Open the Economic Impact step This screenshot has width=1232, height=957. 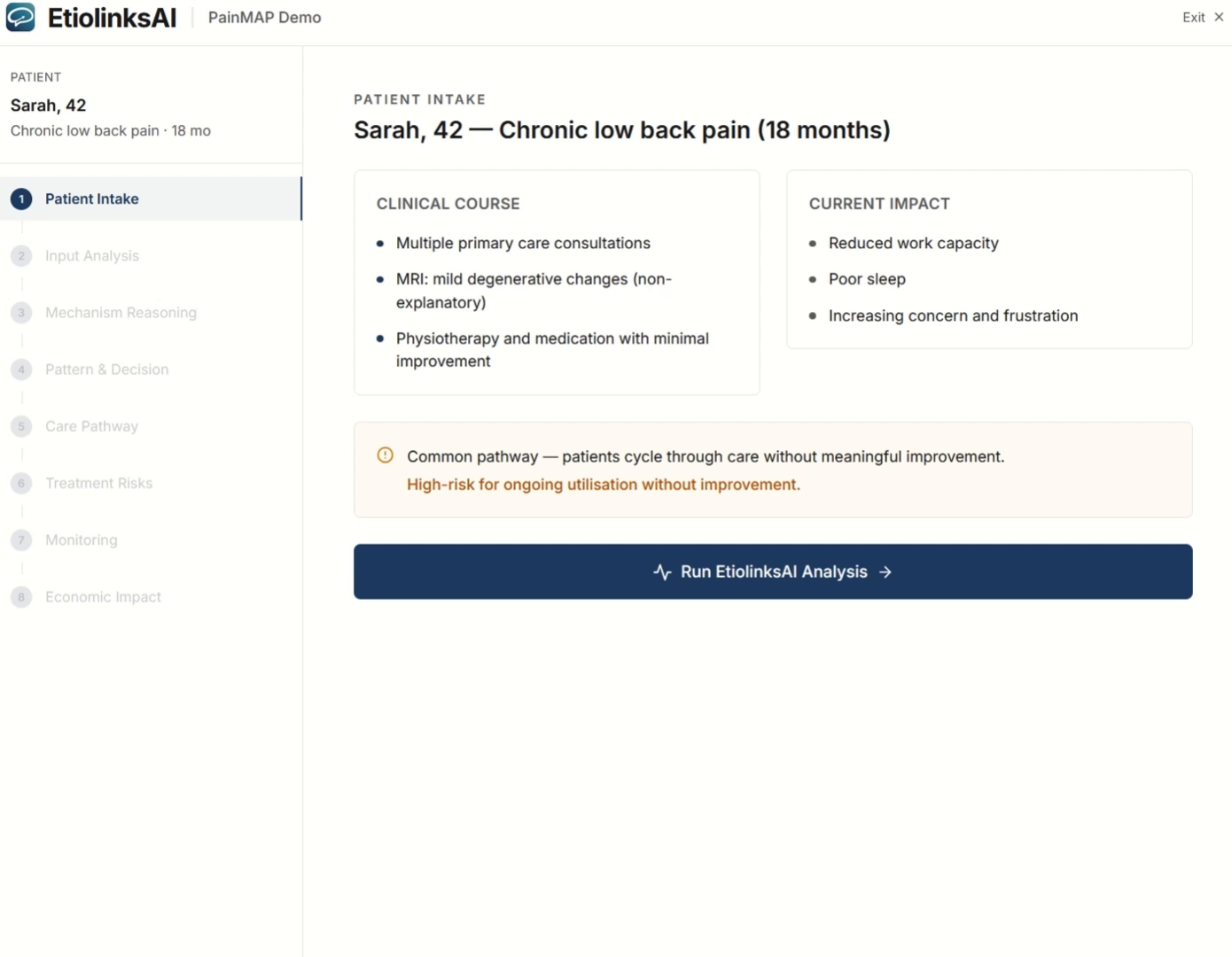point(103,597)
